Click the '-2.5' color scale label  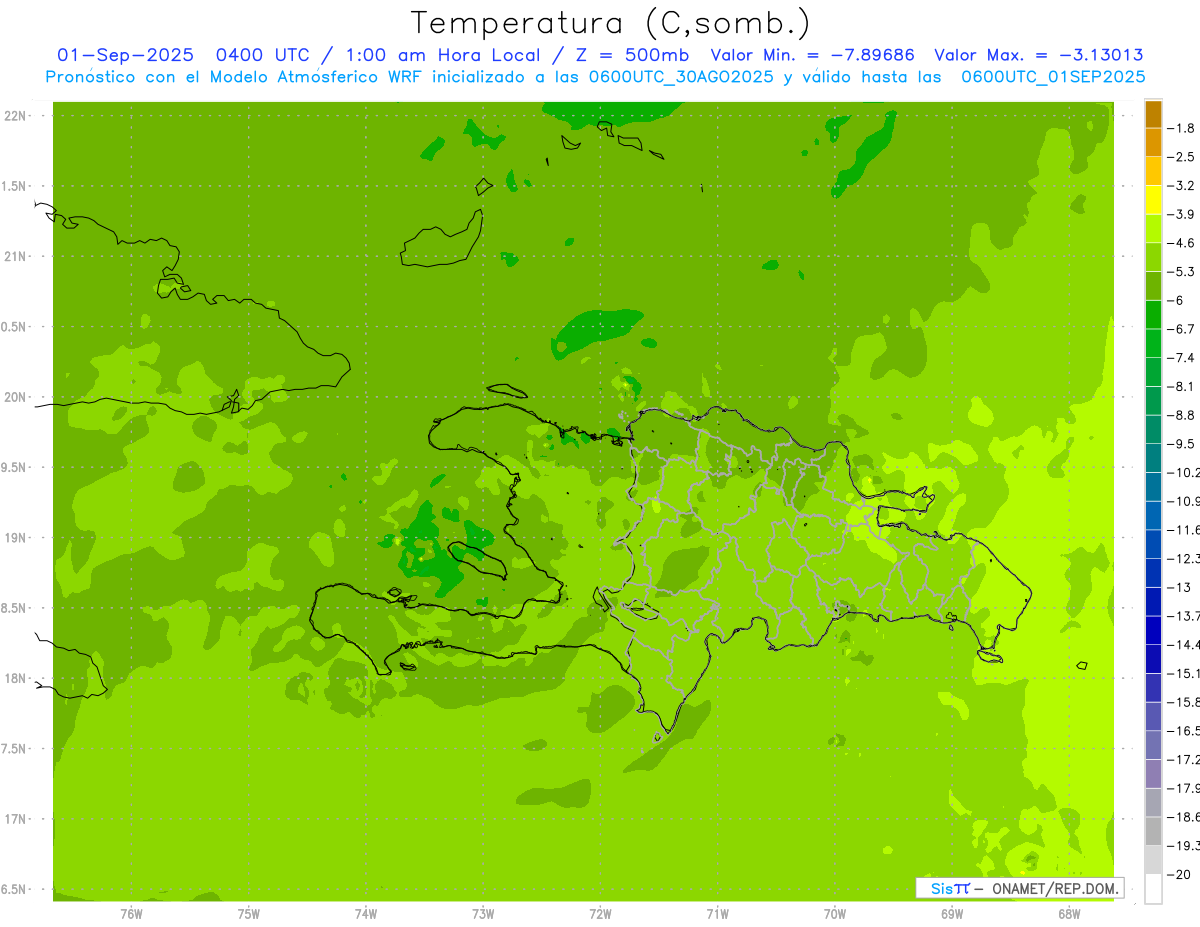click(1183, 157)
